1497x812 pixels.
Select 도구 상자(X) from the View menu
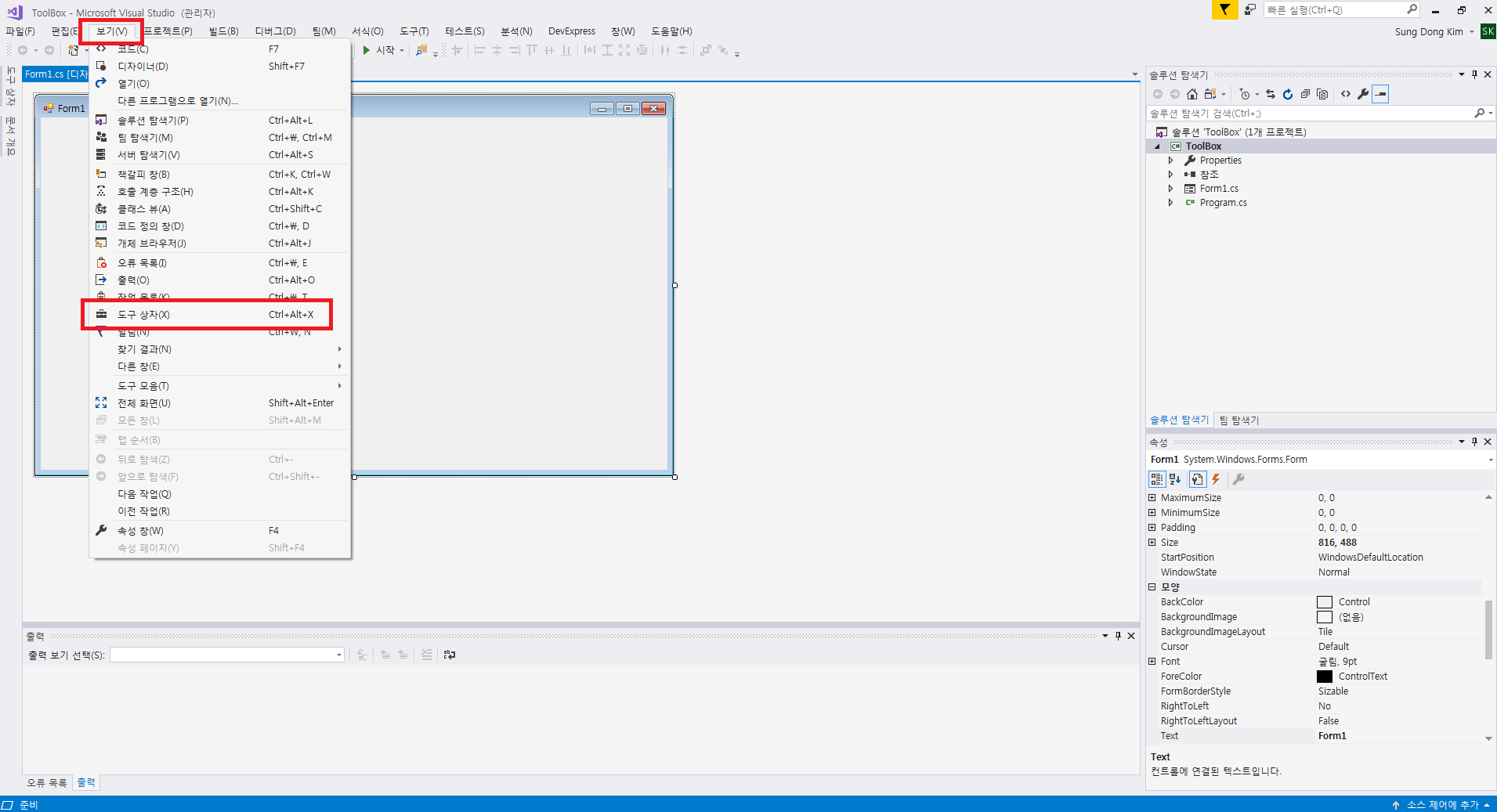pos(220,315)
